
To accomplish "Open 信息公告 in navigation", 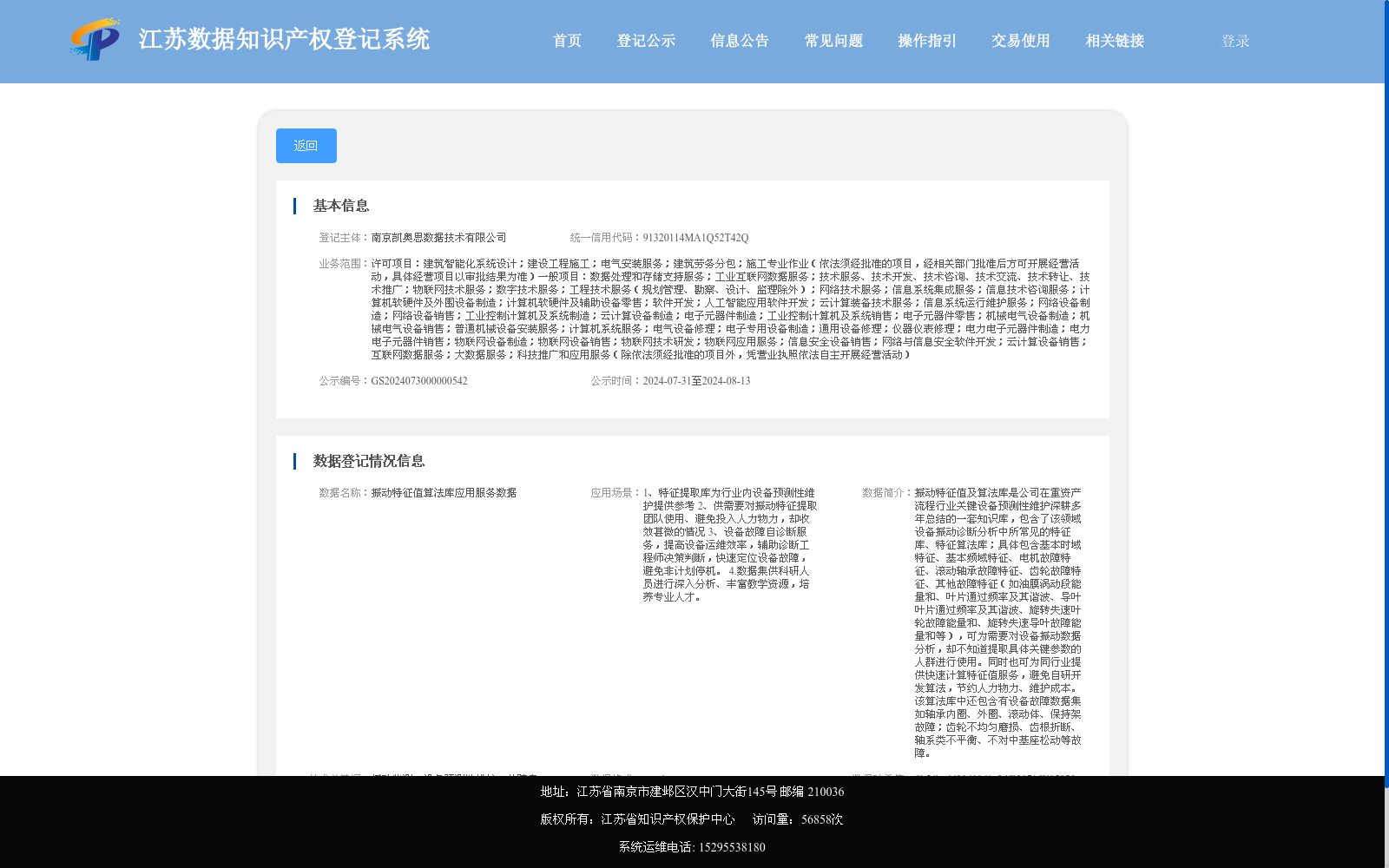I will 740,41.
